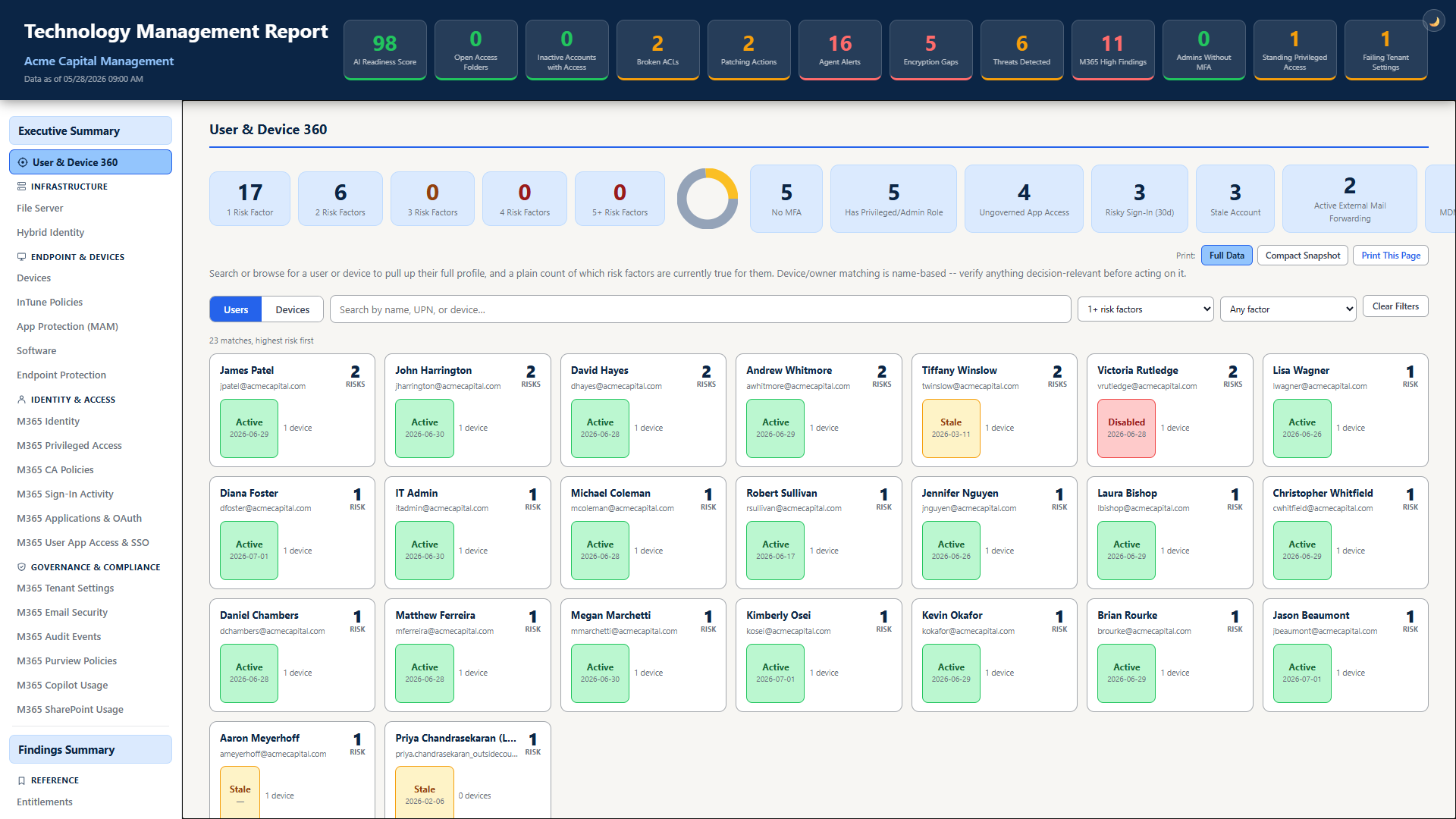This screenshot has width=1456, height=819.
Task: Filter by Stale Account card
Action: [x=1235, y=199]
